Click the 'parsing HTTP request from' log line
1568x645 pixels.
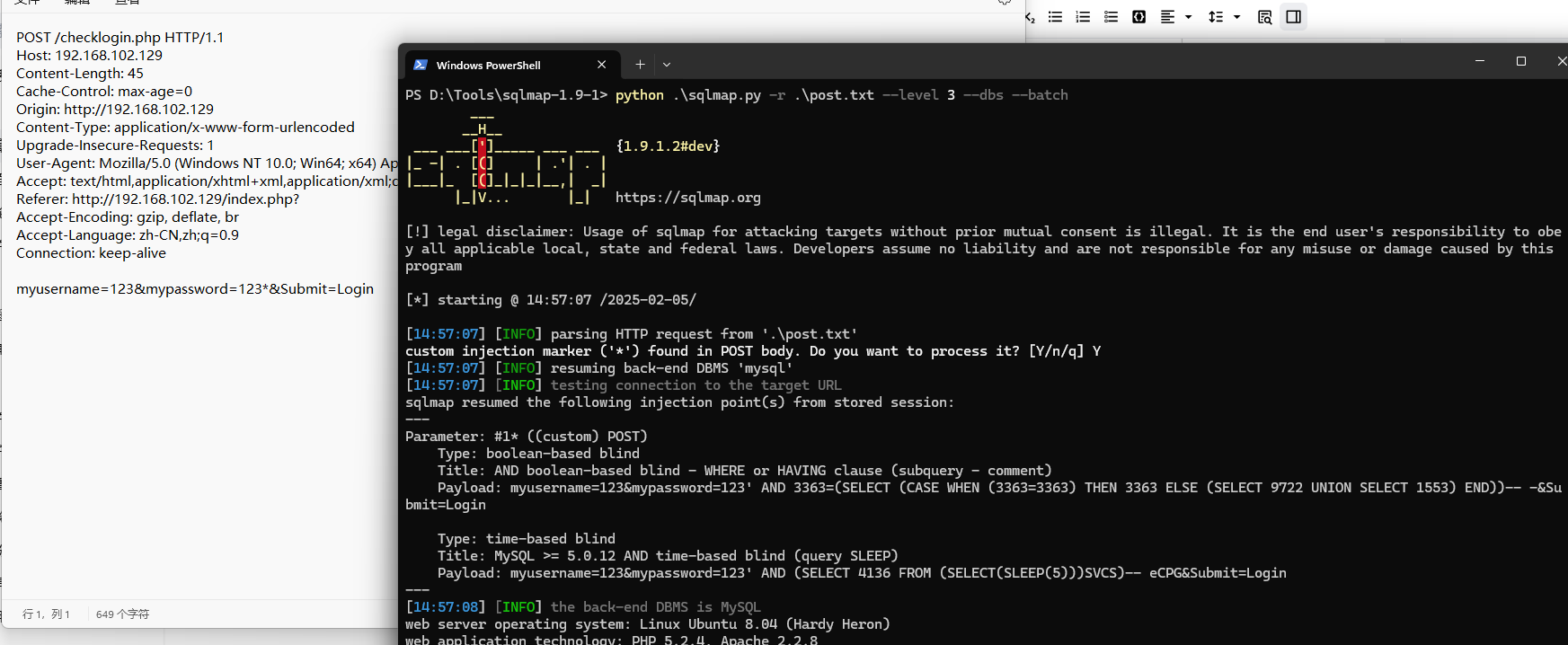(x=632, y=334)
